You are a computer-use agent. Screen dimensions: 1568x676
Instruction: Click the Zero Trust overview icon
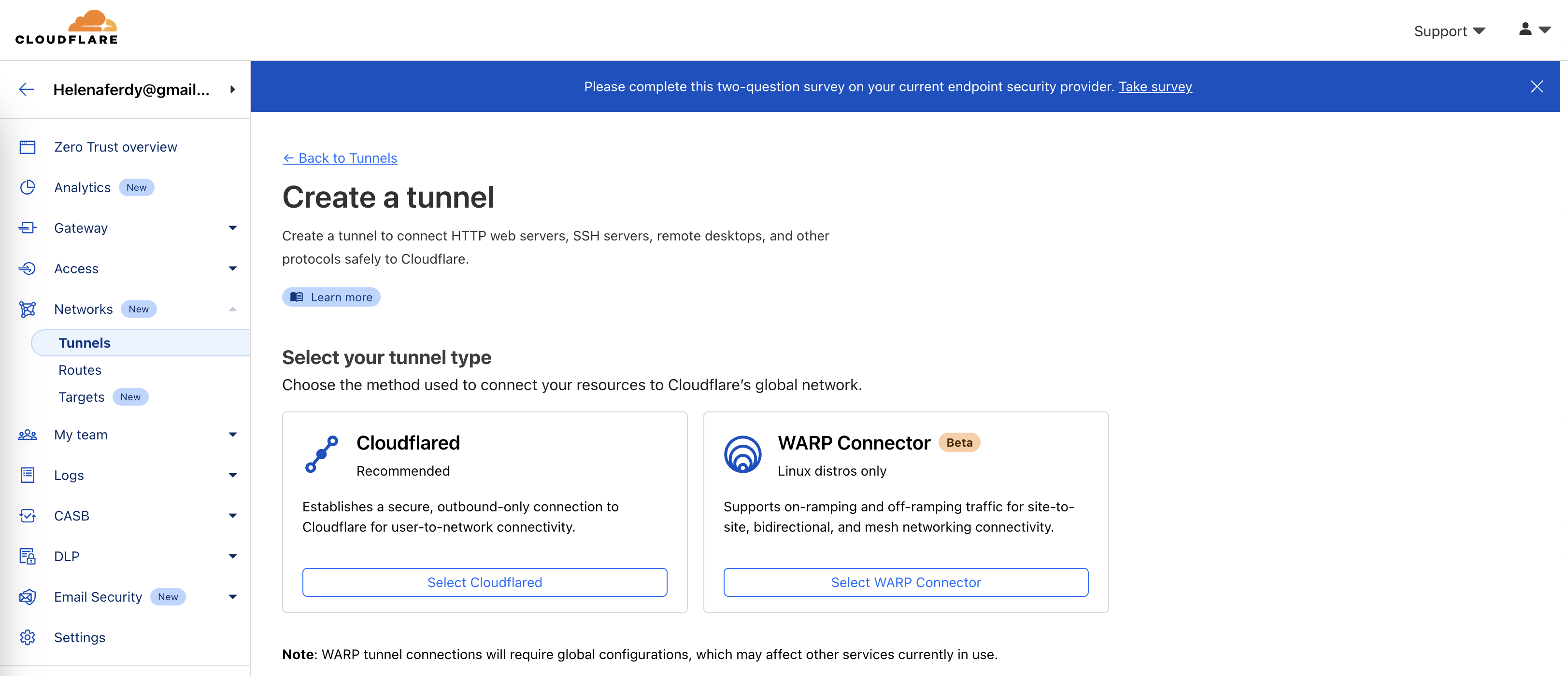click(x=28, y=147)
